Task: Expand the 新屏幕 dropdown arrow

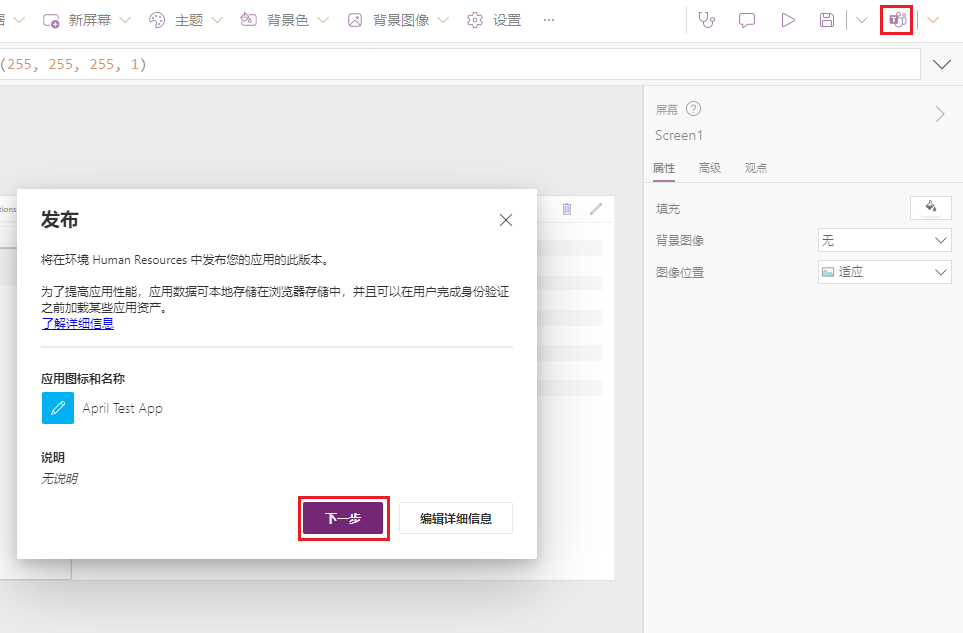Action: pos(125,20)
